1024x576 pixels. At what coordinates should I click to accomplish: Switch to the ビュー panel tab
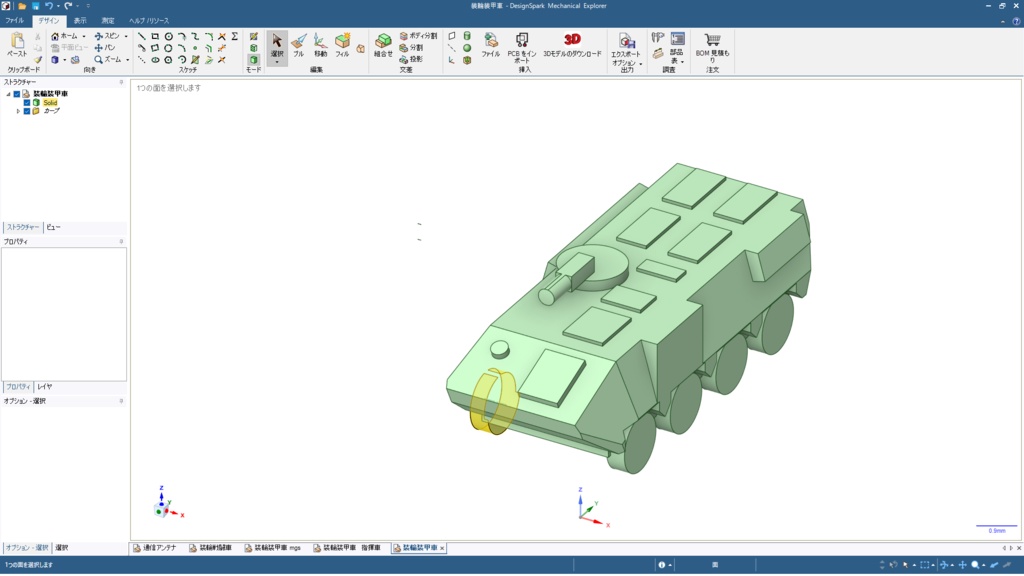pos(54,227)
